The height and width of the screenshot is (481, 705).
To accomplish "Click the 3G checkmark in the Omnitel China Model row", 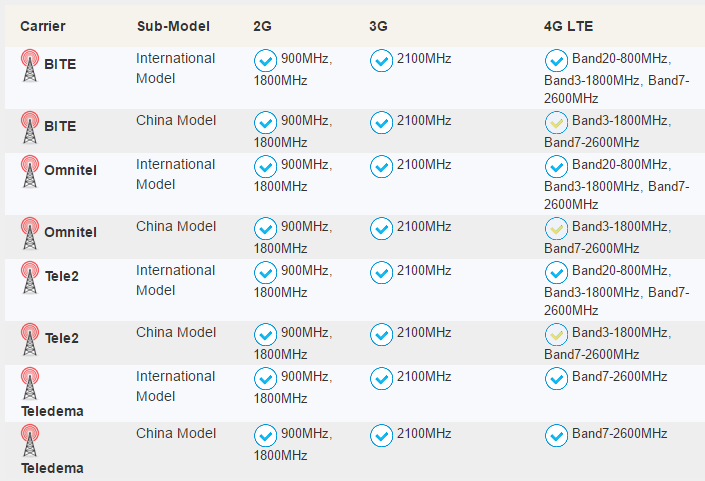I will point(381,229).
